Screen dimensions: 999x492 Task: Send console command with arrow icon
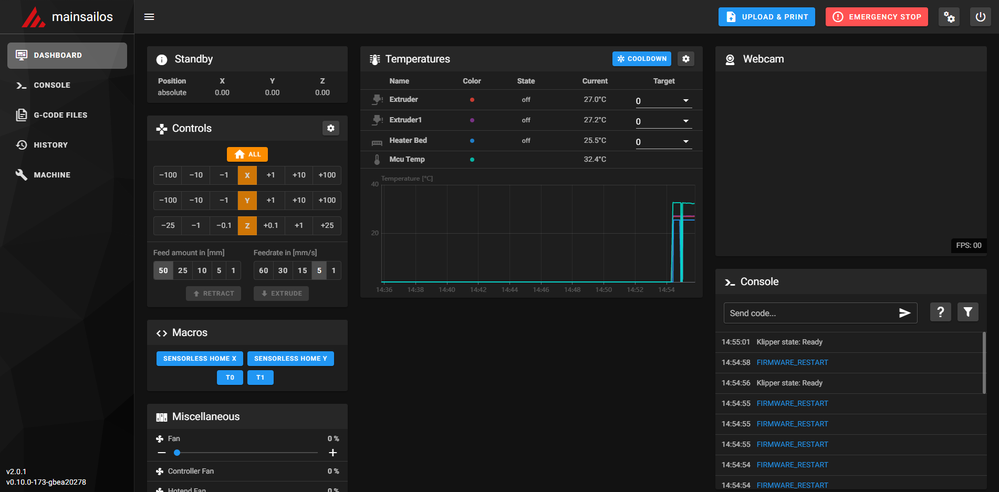click(x=904, y=313)
